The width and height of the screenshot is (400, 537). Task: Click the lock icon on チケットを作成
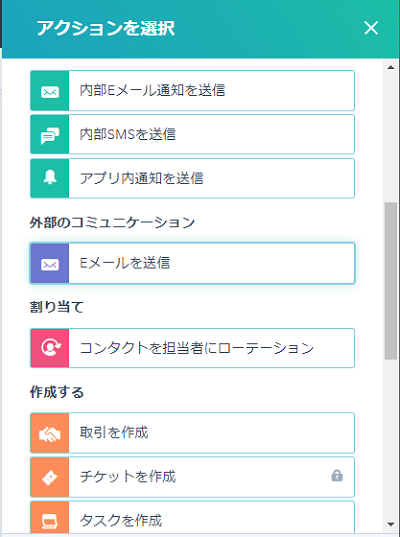coord(337,475)
